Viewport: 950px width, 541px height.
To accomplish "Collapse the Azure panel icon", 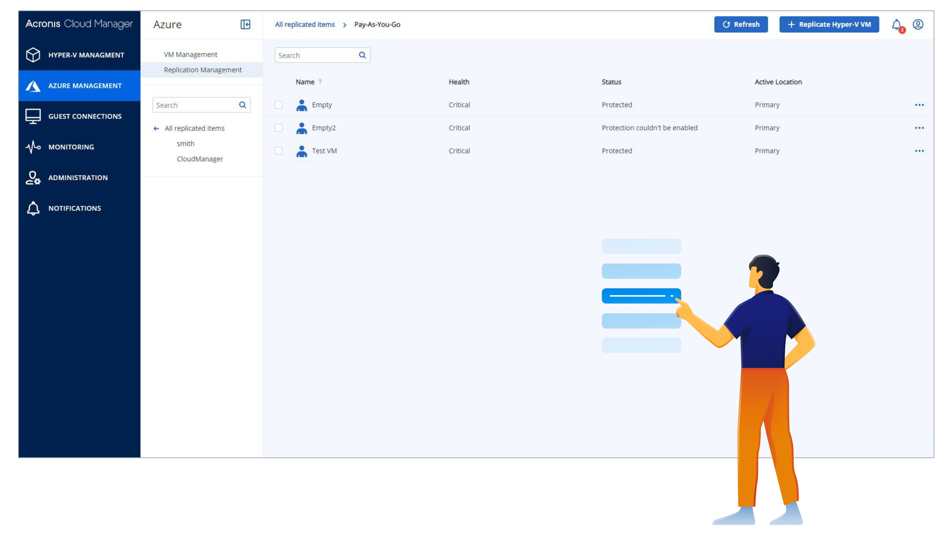I will click(x=245, y=24).
